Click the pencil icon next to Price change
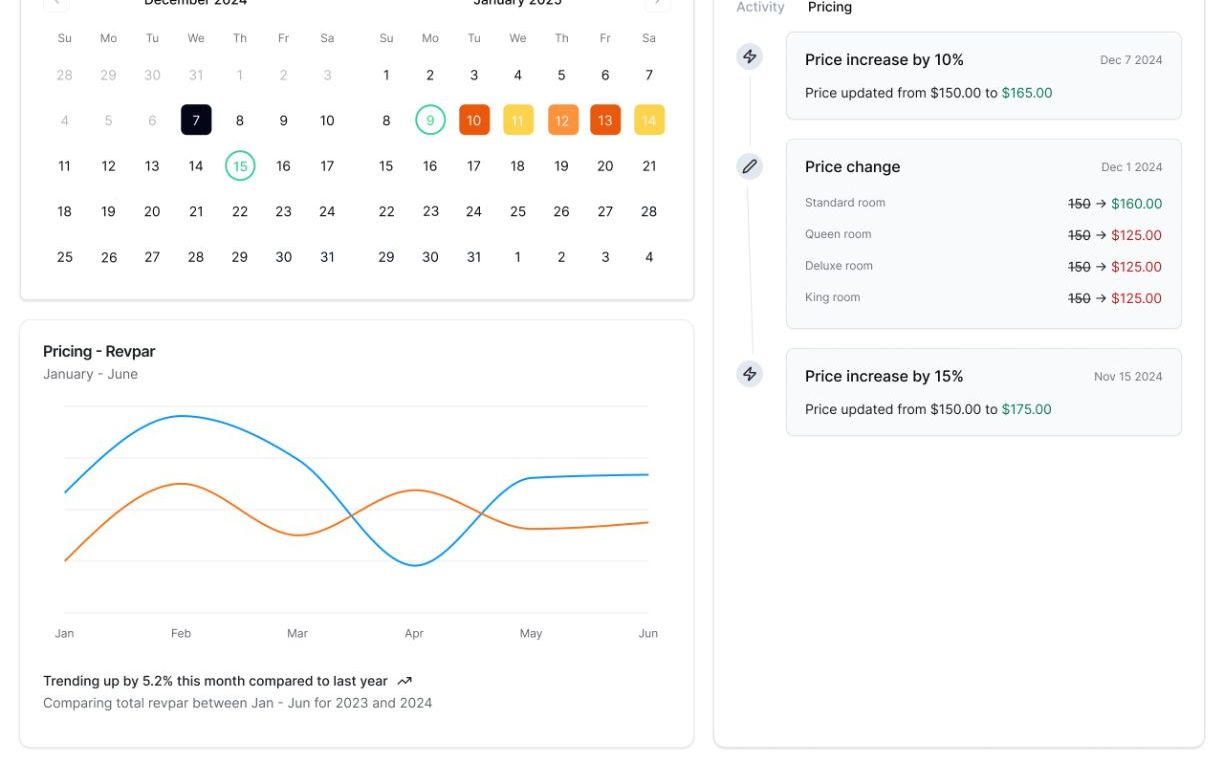Viewport: 1224px width, 765px height. (x=750, y=166)
